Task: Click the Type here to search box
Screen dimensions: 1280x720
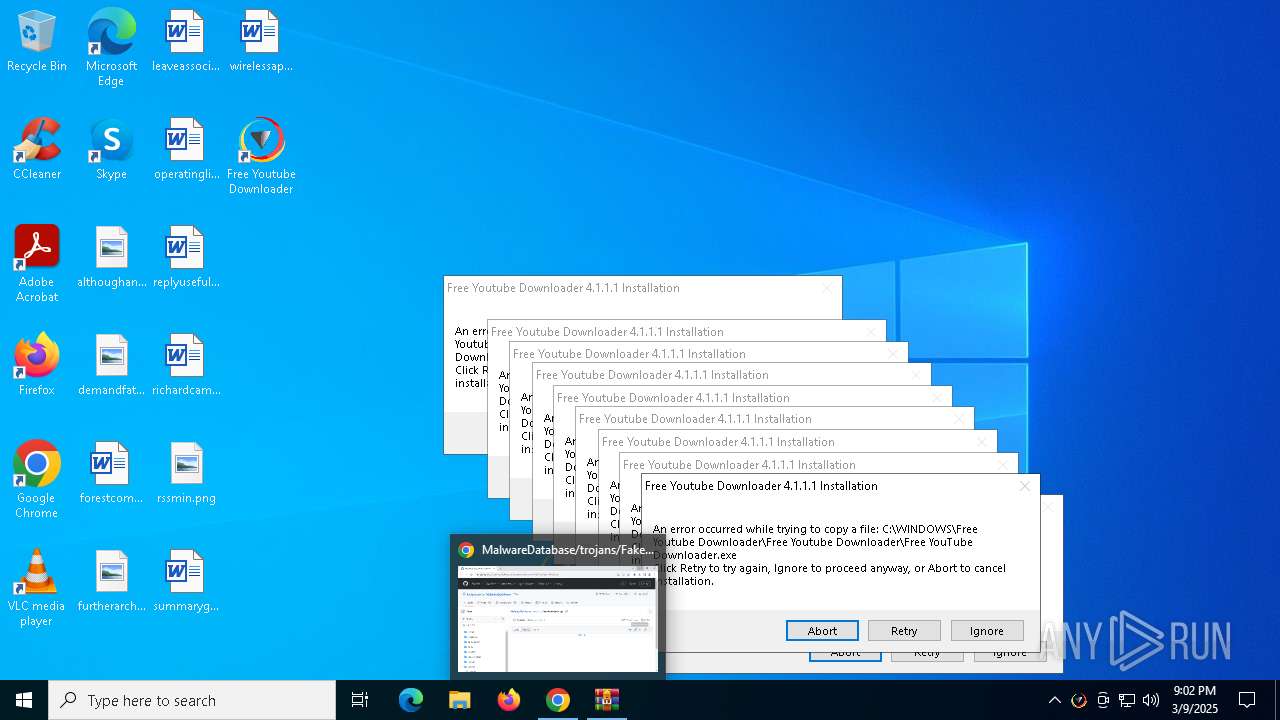Action: 192,700
